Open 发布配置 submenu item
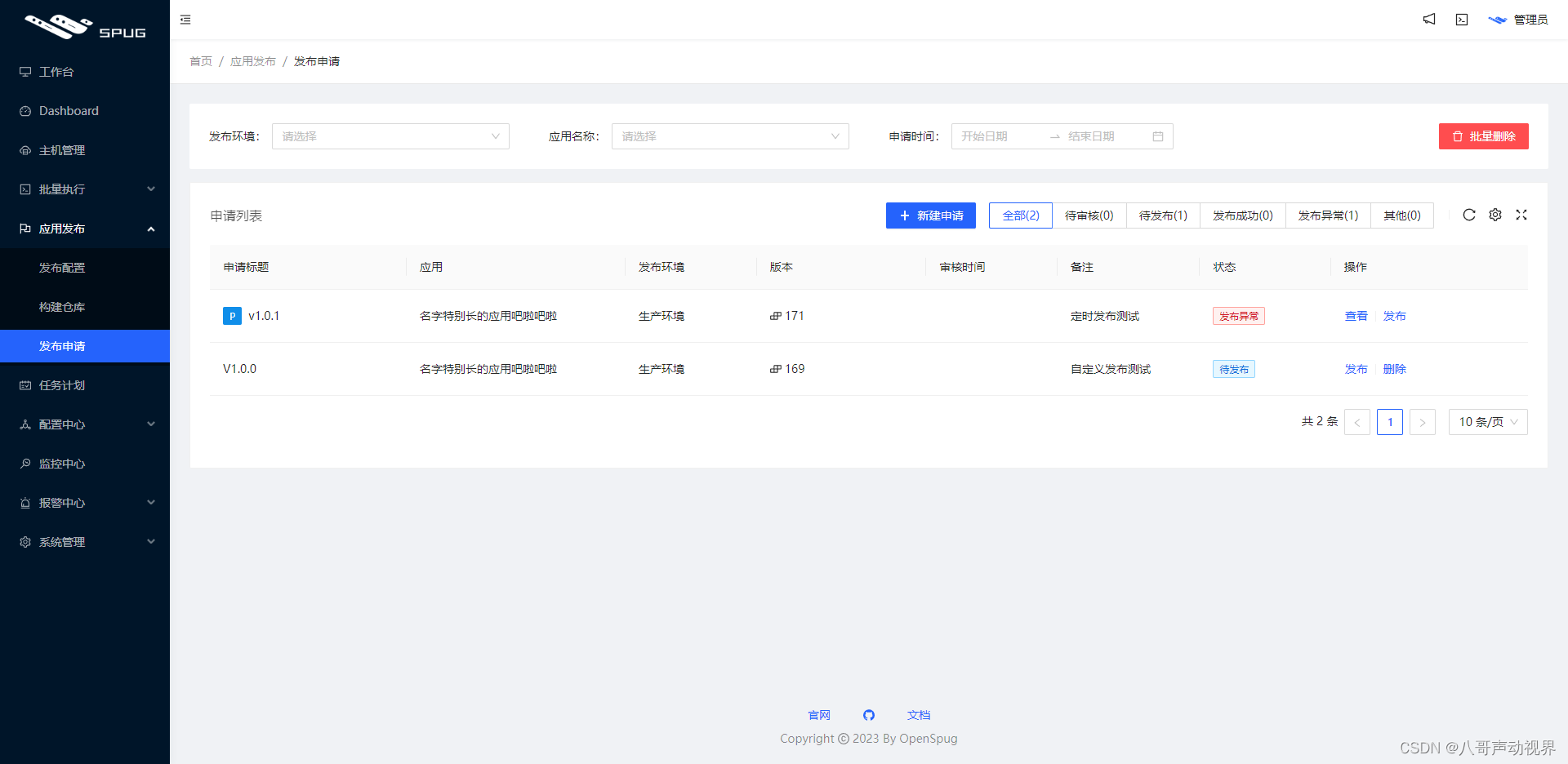 click(x=85, y=268)
